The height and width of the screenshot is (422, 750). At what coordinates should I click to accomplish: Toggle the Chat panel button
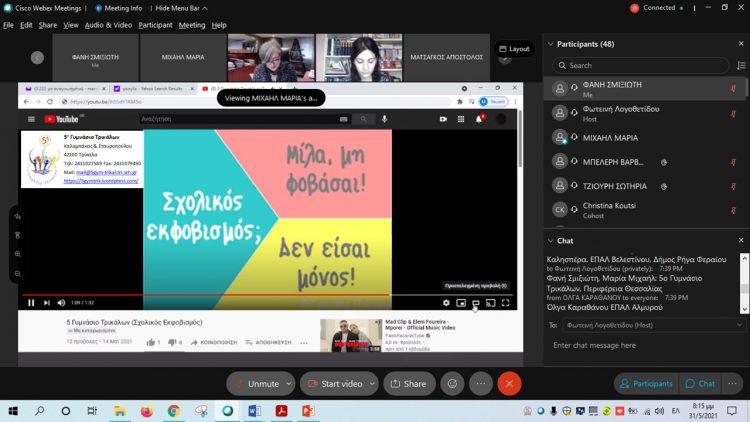click(x=700, y=384)
